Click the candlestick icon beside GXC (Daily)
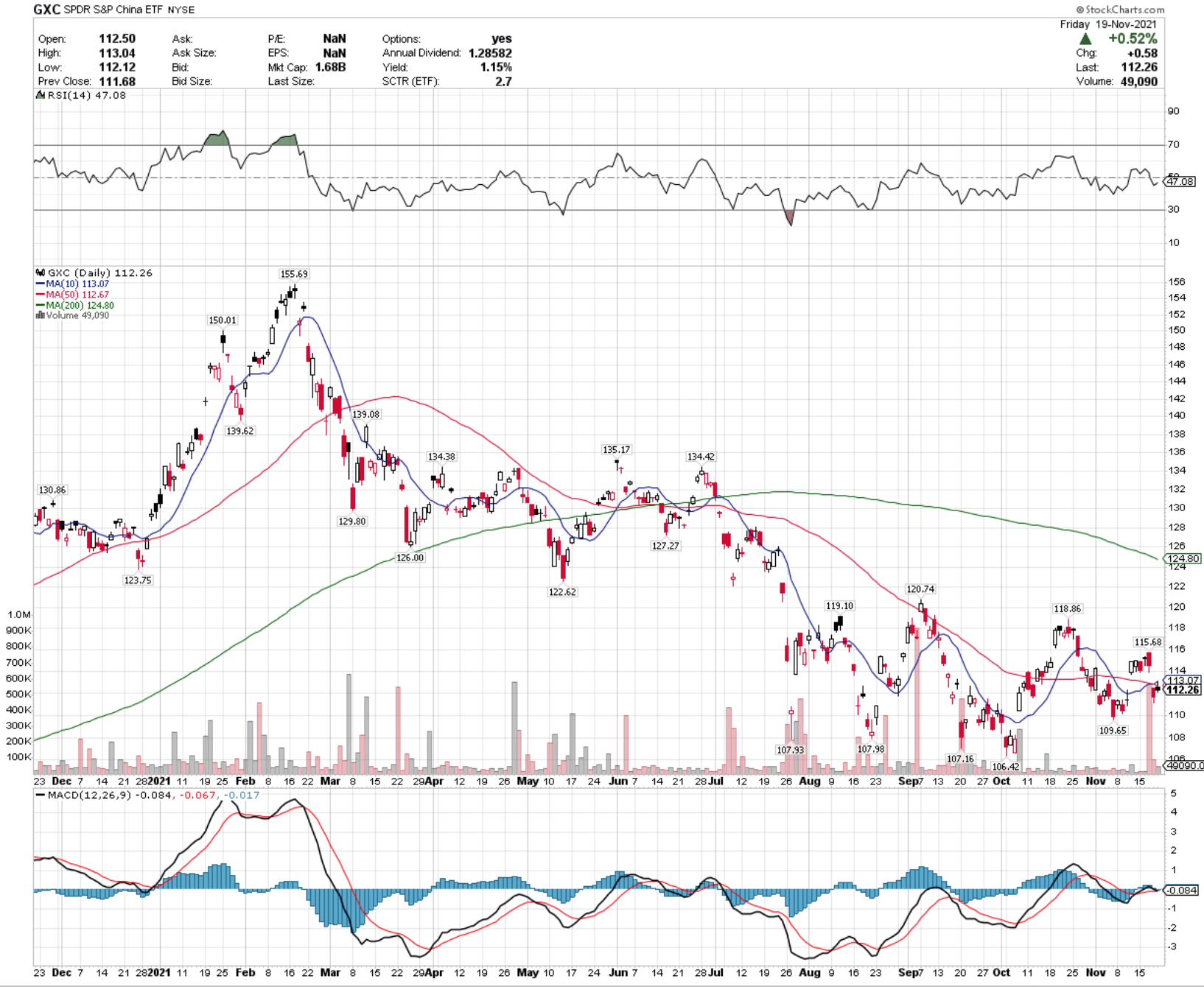Viewport: 1204px width, 987px height. pyautogui.click(x=40, y=273)
